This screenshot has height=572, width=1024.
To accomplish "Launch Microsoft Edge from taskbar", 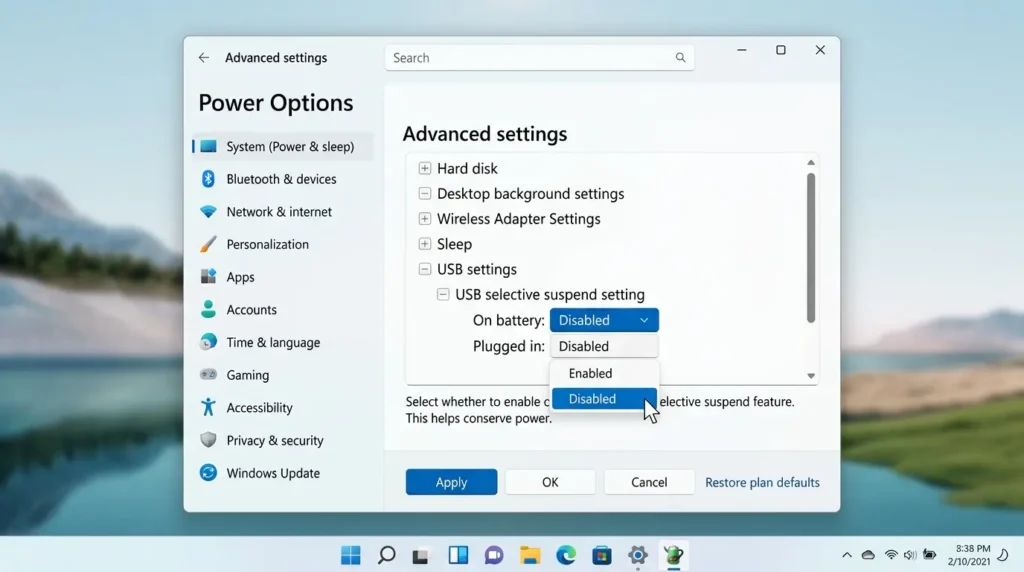I will coord(566,555).
